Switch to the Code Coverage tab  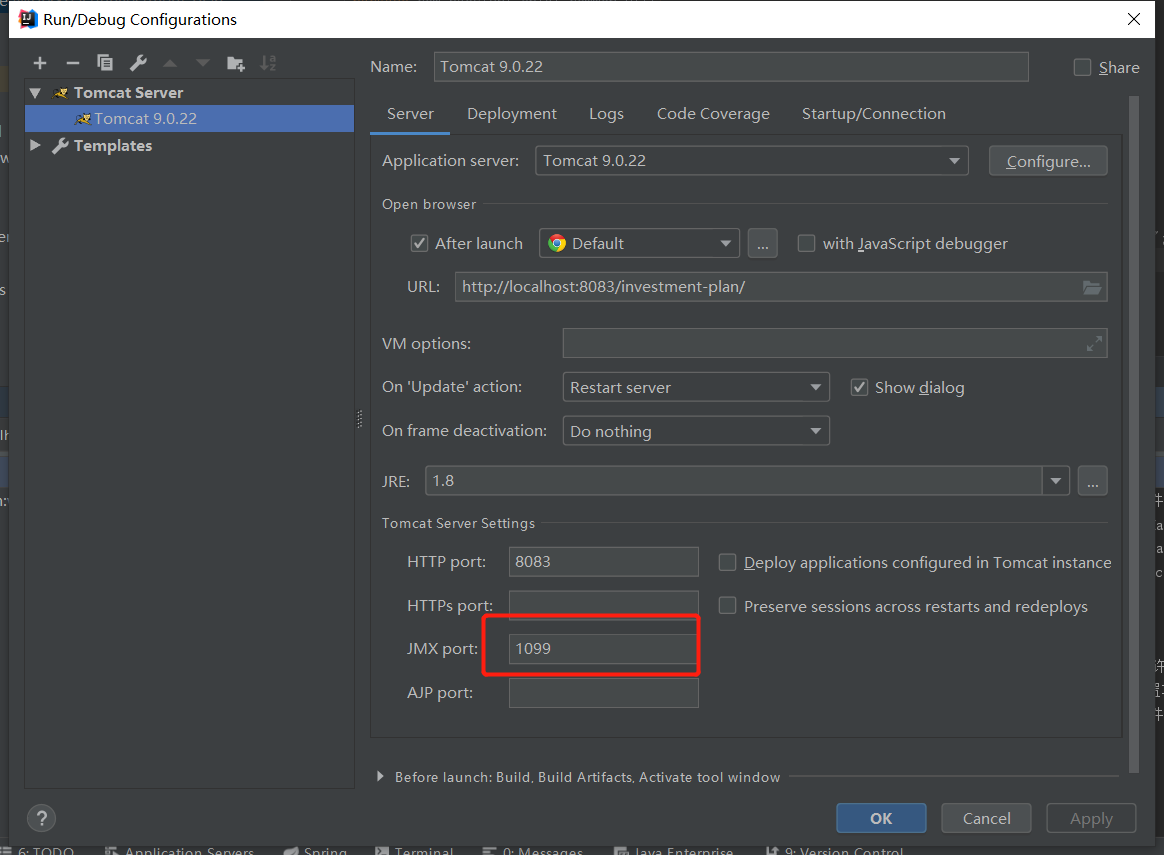pos(713,114)
